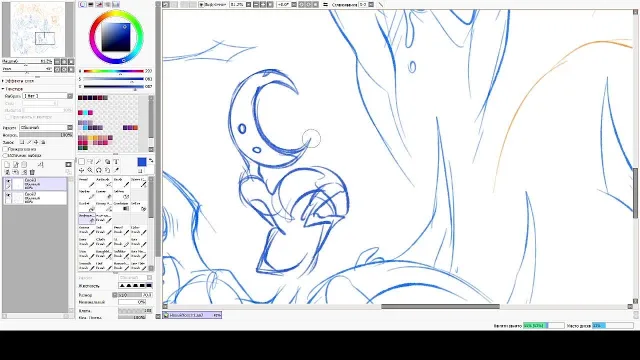Select the hand pan tool
This screenshot has height=360, width=640.
tap(107, 170)
